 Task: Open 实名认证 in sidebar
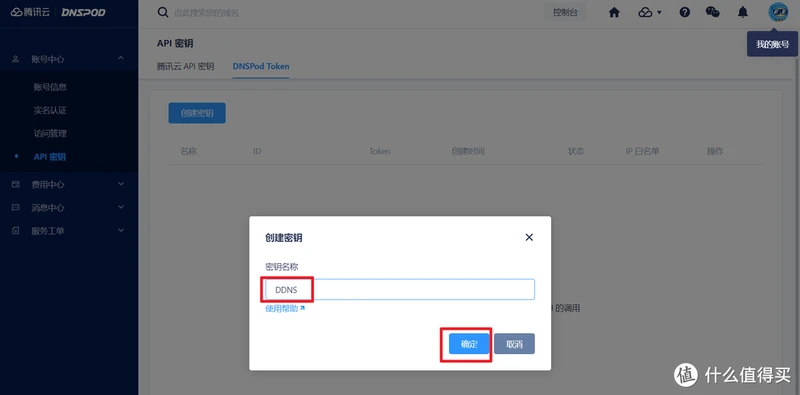point(50,110)
